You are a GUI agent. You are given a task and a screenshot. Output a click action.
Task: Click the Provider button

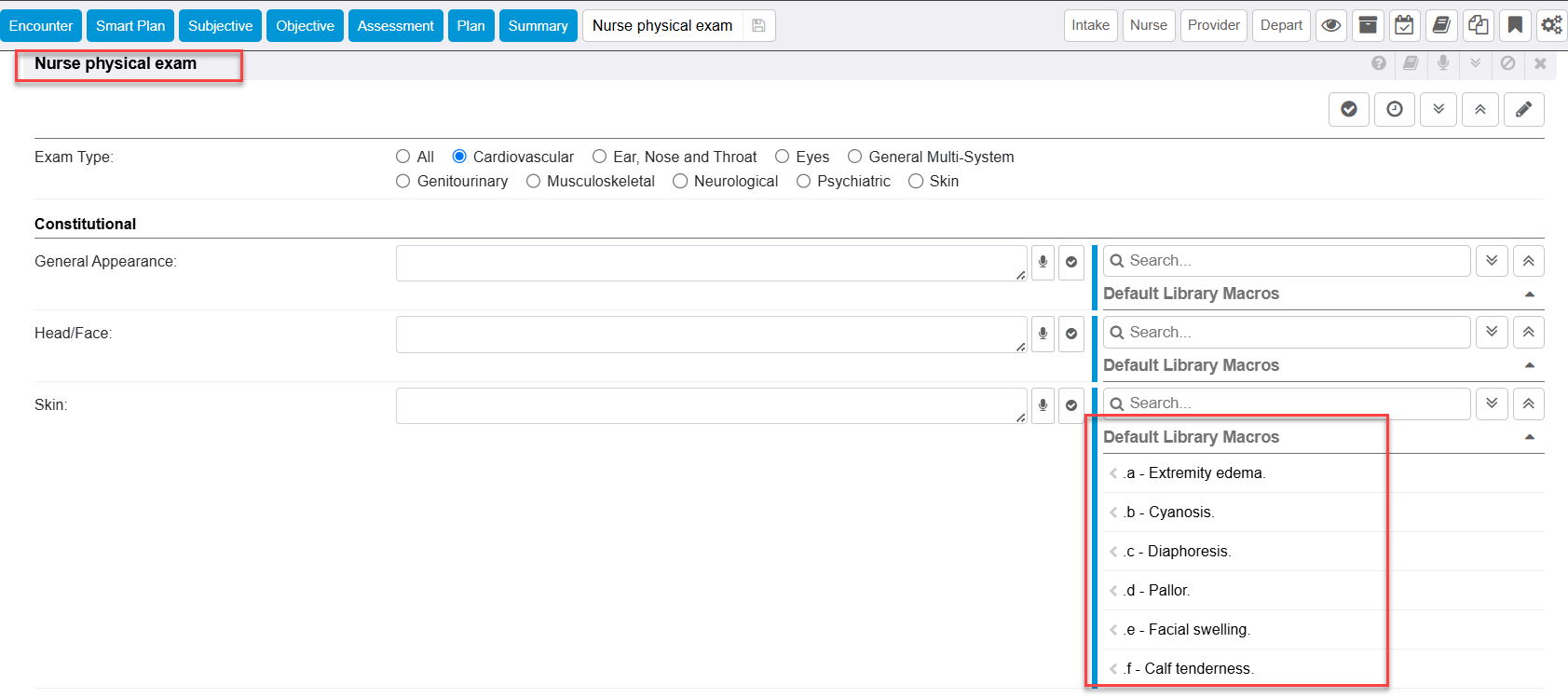1213,25
